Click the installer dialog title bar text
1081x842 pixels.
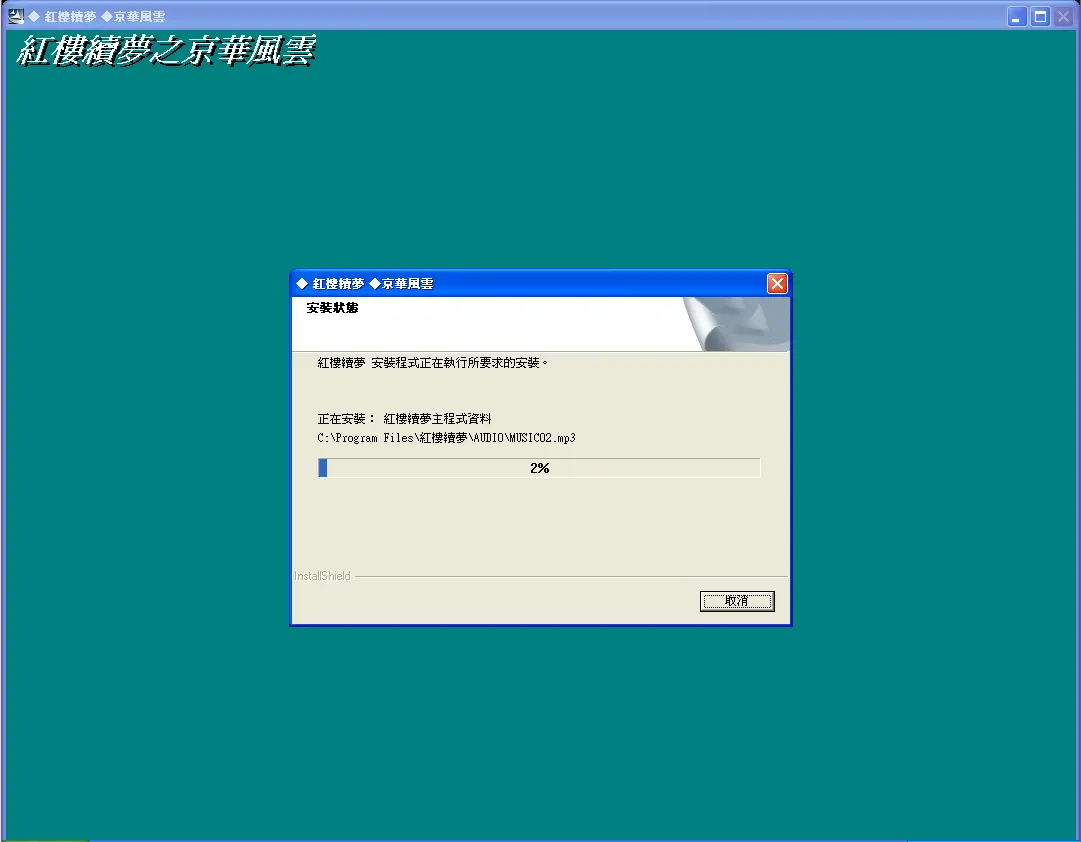click(x=365, y=283)
